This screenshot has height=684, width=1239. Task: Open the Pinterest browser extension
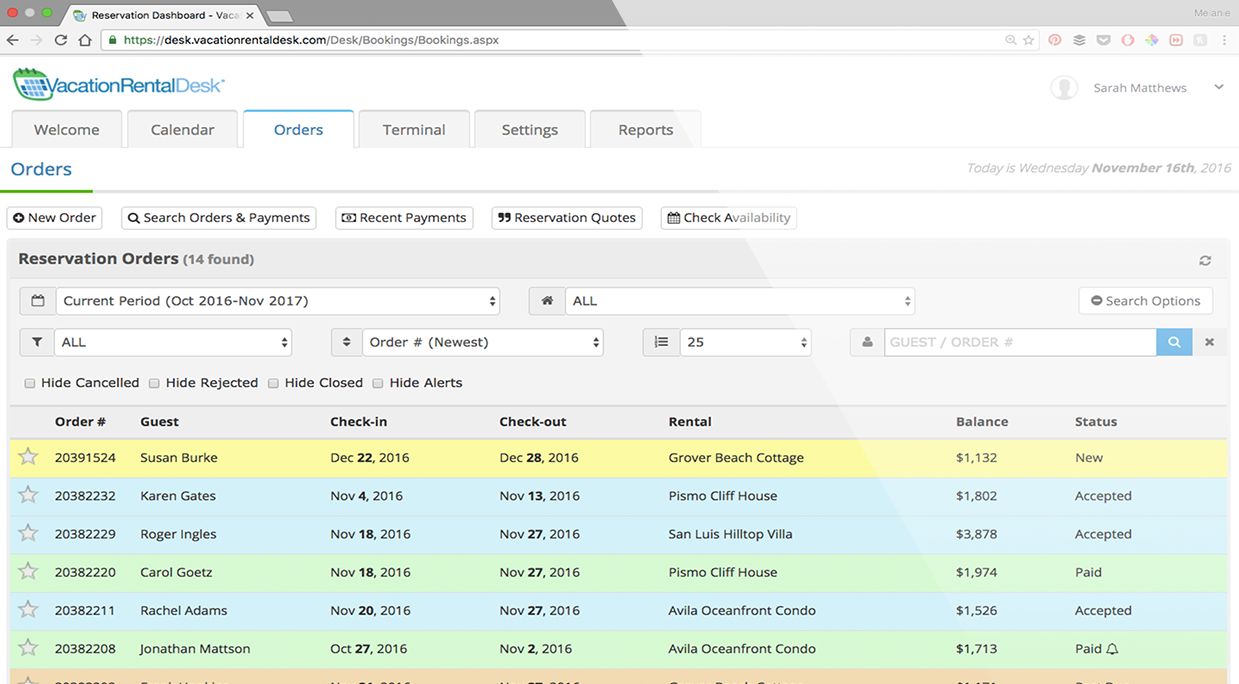tap(1054, 40)
